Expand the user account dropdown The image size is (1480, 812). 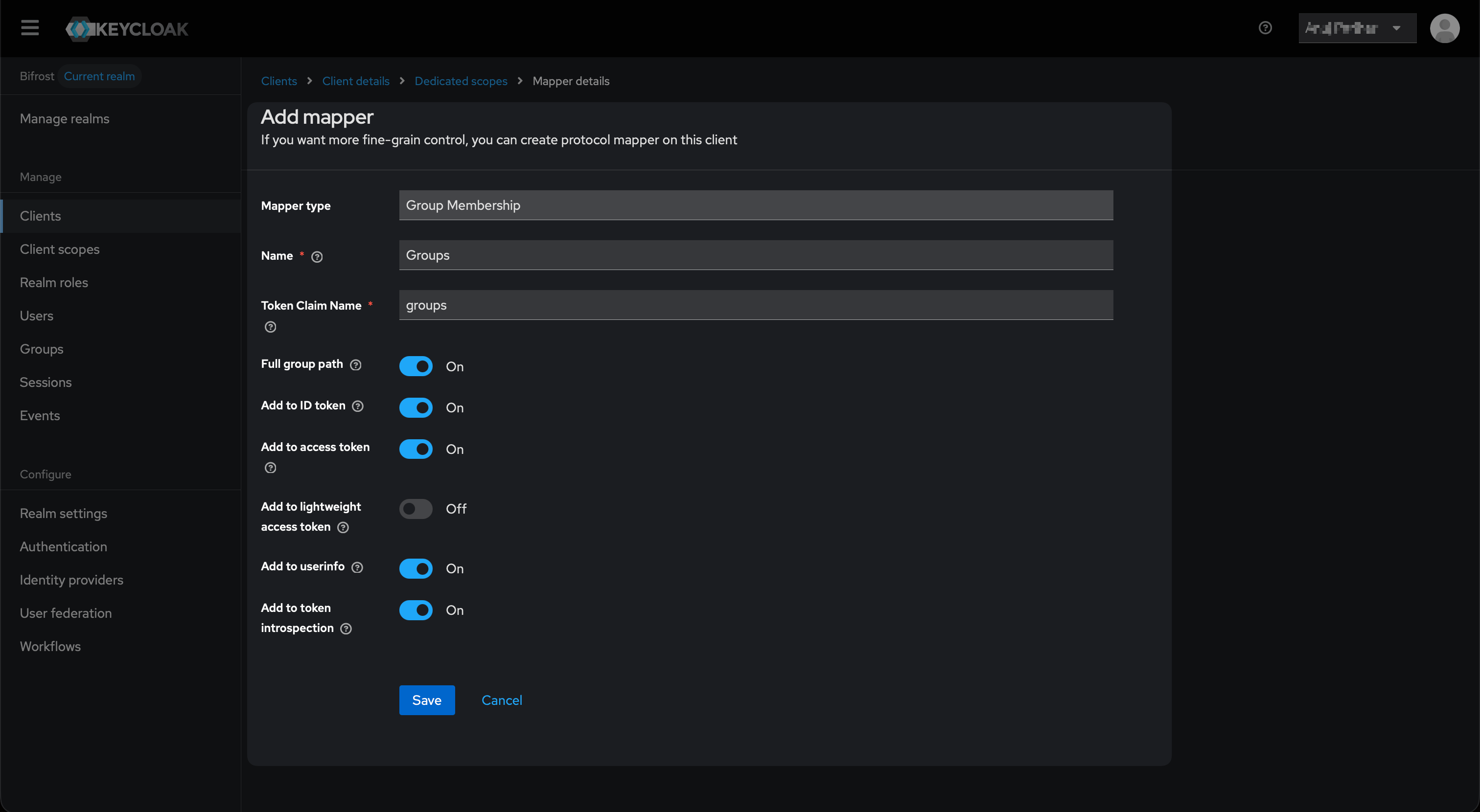[1357, 28]
